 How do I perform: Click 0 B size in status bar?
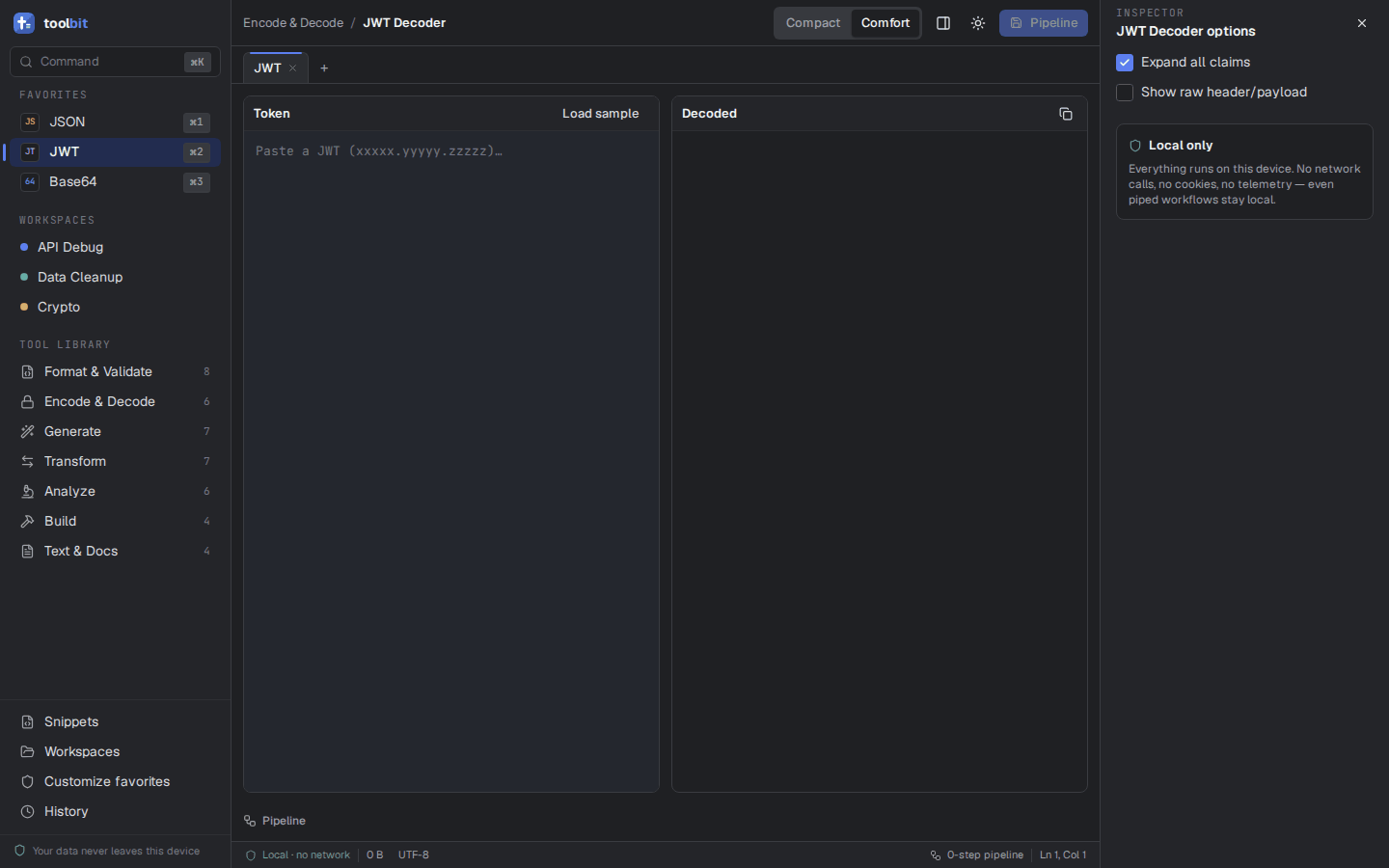point(374,855)
